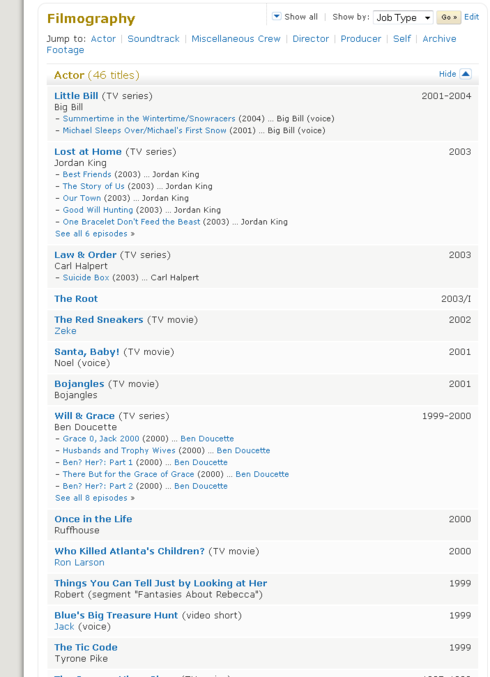Open the Edit filmography link

coord(471,17)
